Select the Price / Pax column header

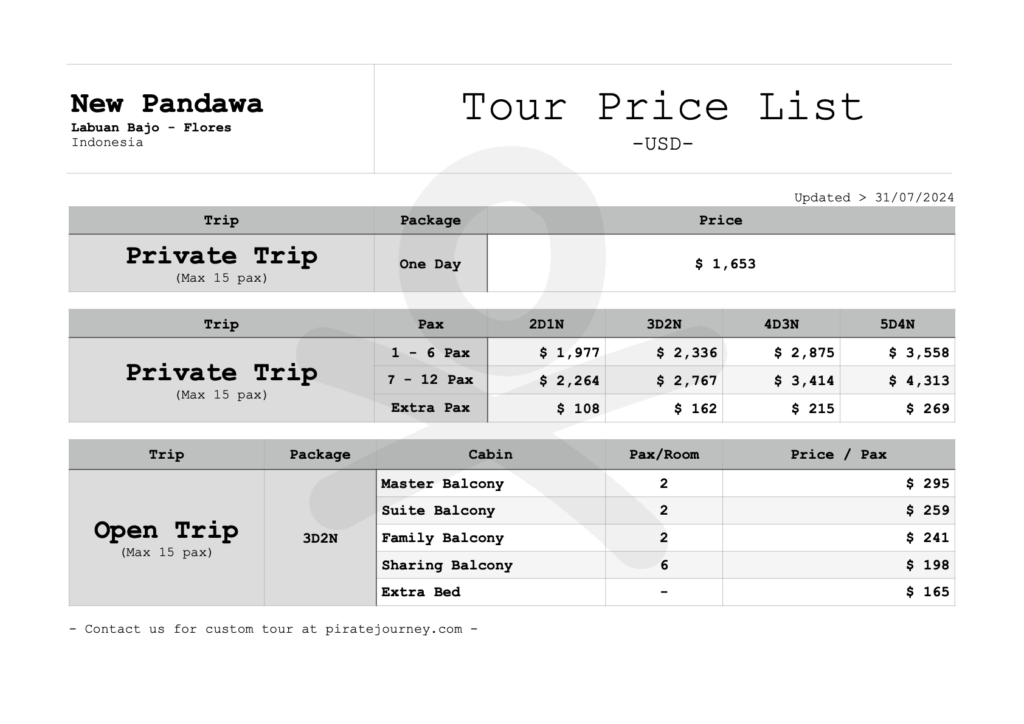(x=839, y=454)
